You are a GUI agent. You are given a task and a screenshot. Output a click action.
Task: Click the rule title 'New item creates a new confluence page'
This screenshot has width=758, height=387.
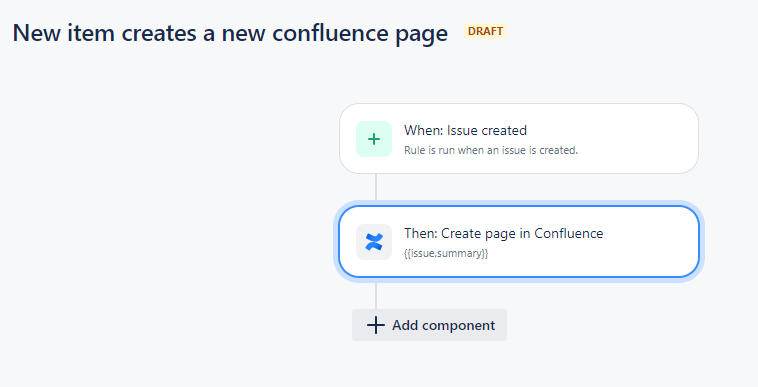coord(230,33)
